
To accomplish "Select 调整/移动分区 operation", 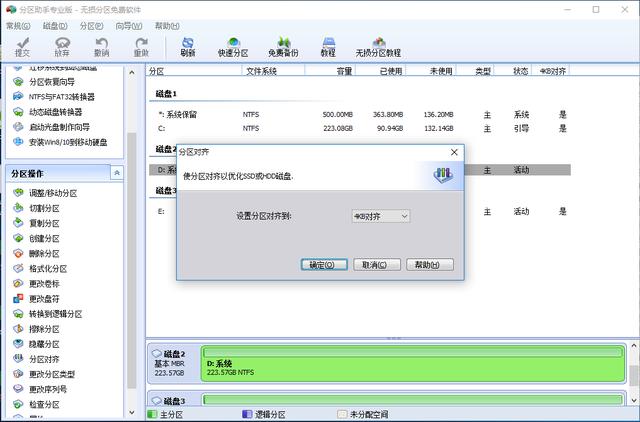I will point(45,193).
